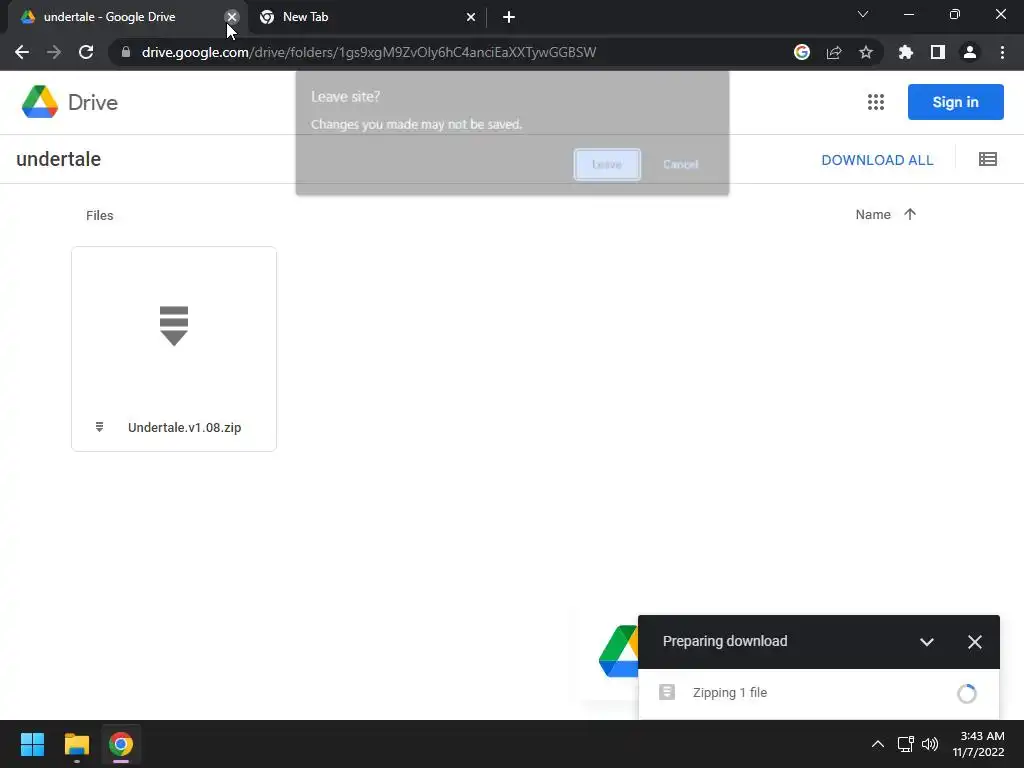Click Cancel in Leave site dialog
1024x768 pixels.
pos(680,165)
